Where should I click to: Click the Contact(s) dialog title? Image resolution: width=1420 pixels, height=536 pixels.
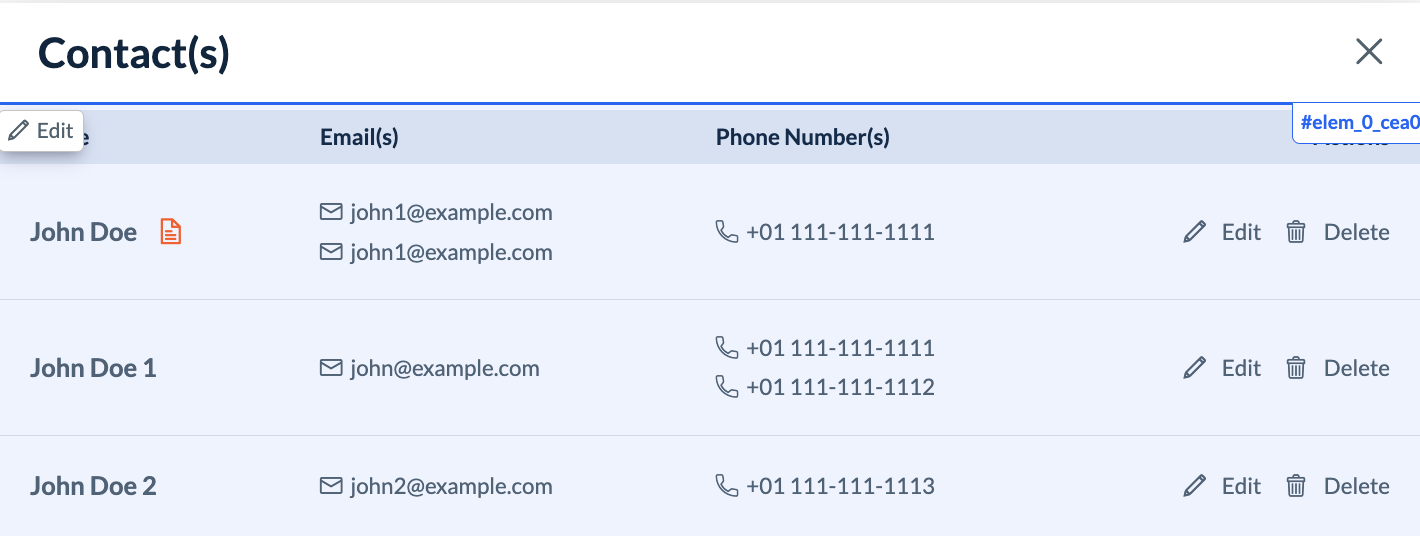tap(134, 53)
